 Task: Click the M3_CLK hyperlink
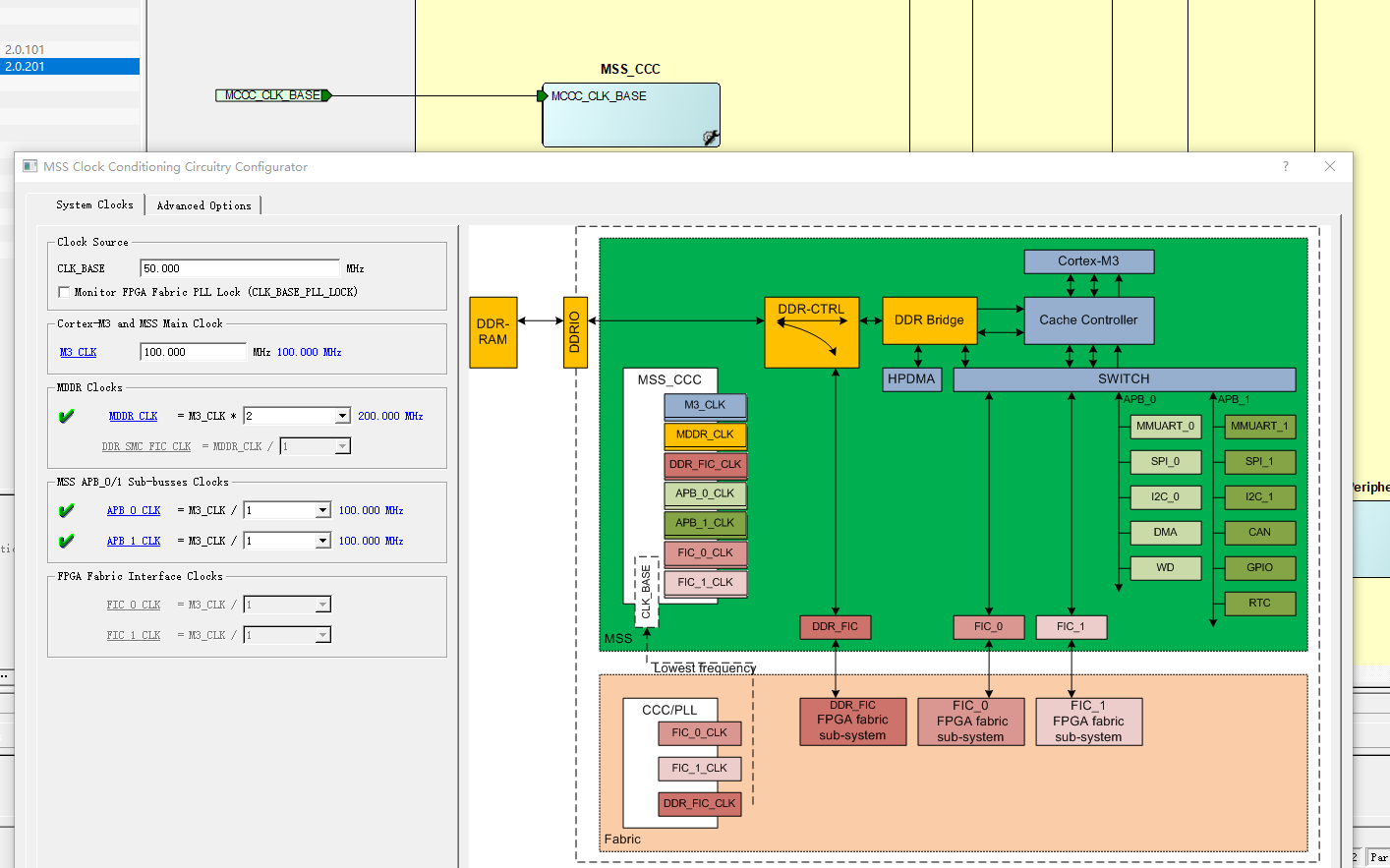[78, 351]
